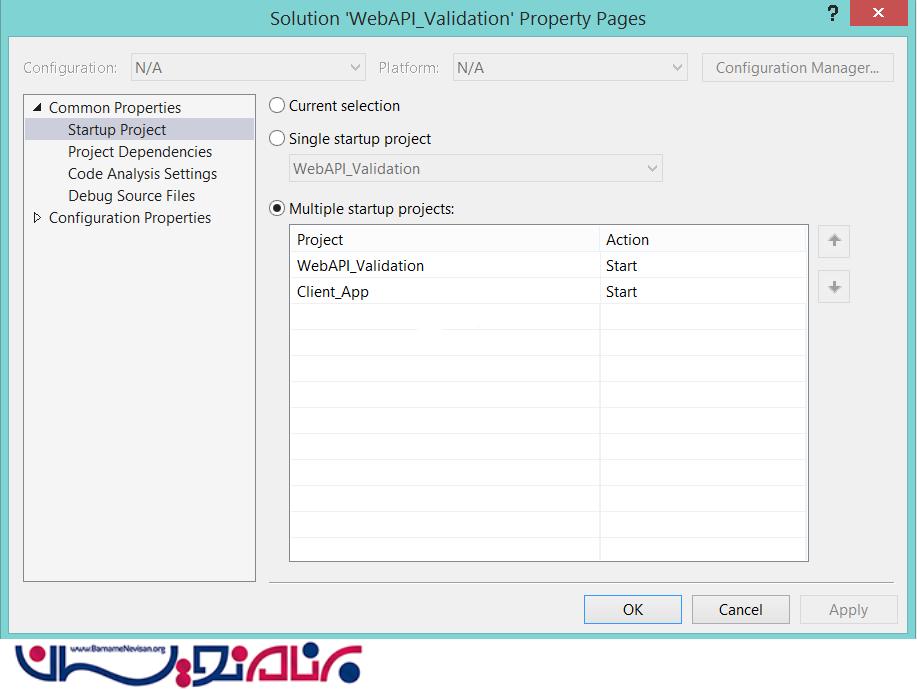
Task: Select the Single startup project option
Action: (x=277, y=139)
